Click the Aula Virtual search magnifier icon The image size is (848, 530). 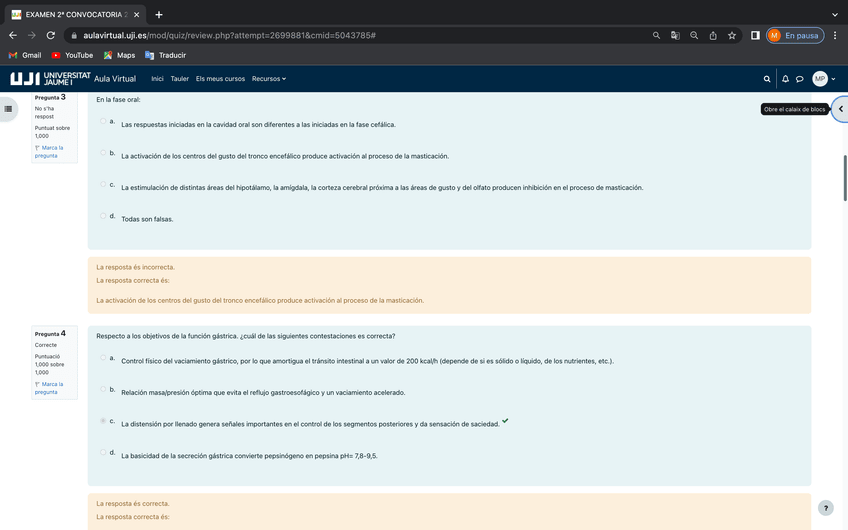[x=767, y=79]
